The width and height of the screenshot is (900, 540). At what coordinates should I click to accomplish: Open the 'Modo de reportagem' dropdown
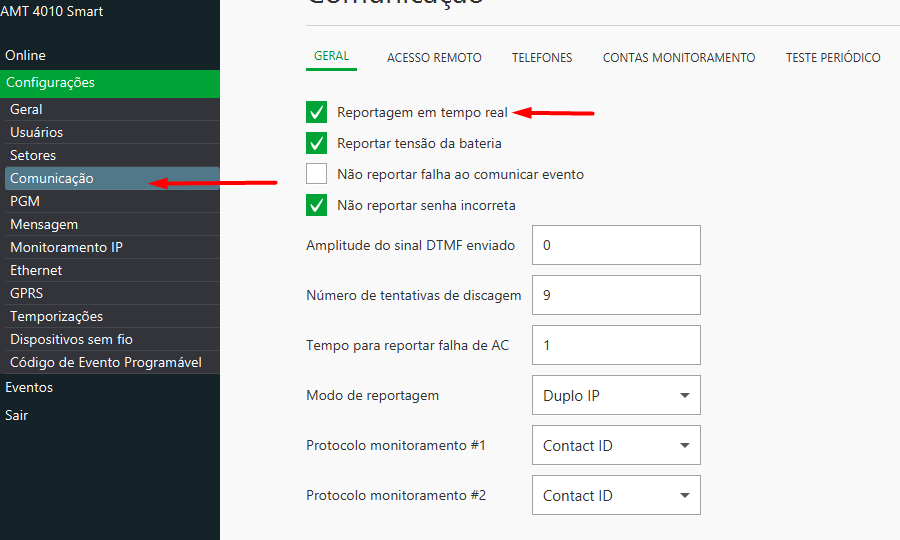[616, 395]
